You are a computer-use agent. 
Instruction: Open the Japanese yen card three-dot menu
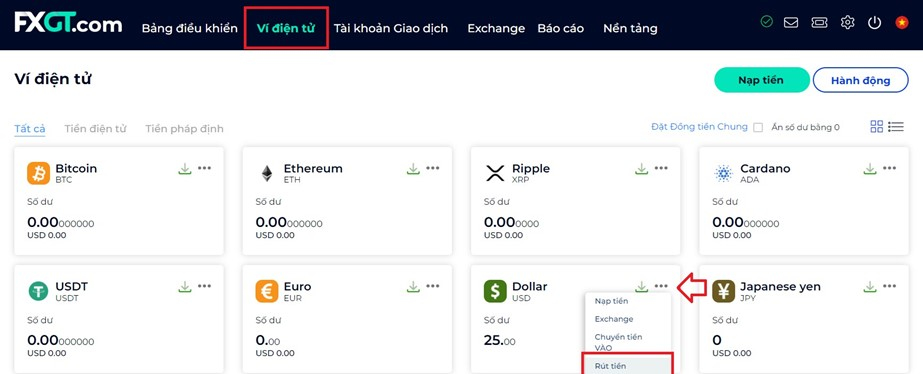pyautogui.click(x=889, y=286)
